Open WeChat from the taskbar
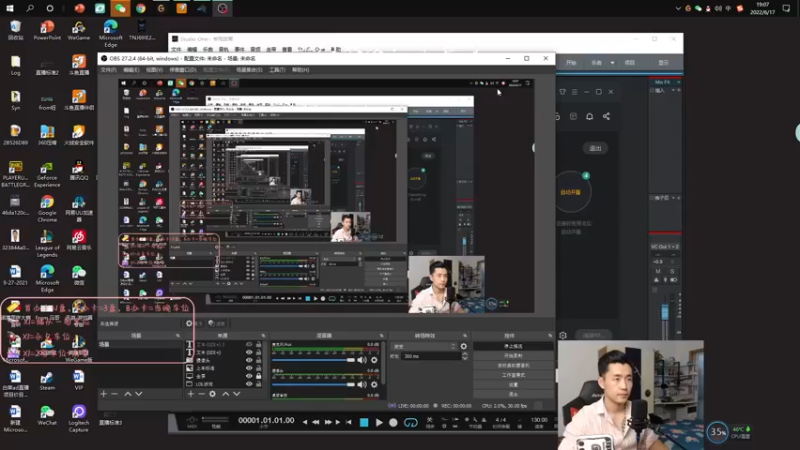The image size is (800, 450). (x=120, y=8)
